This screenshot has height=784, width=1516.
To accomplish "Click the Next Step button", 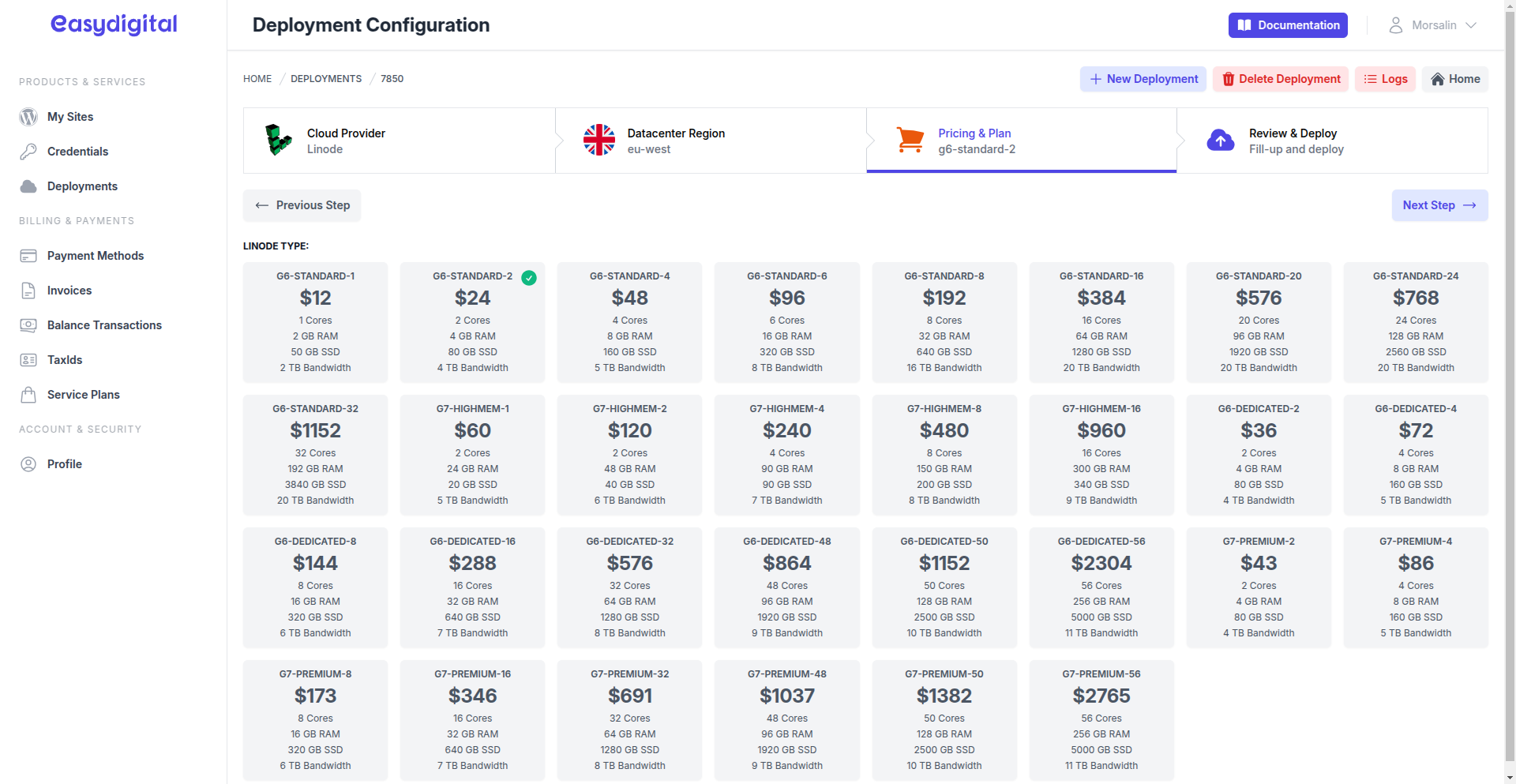I will point(1439,205).
